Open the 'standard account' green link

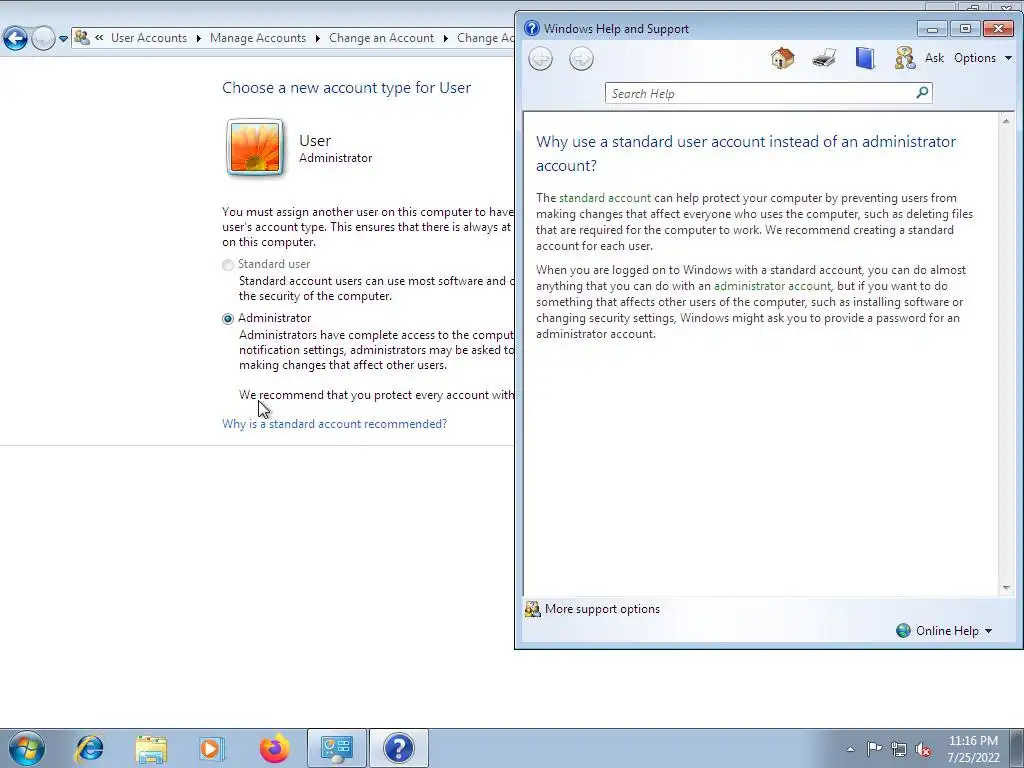click(x=605, y=198)
